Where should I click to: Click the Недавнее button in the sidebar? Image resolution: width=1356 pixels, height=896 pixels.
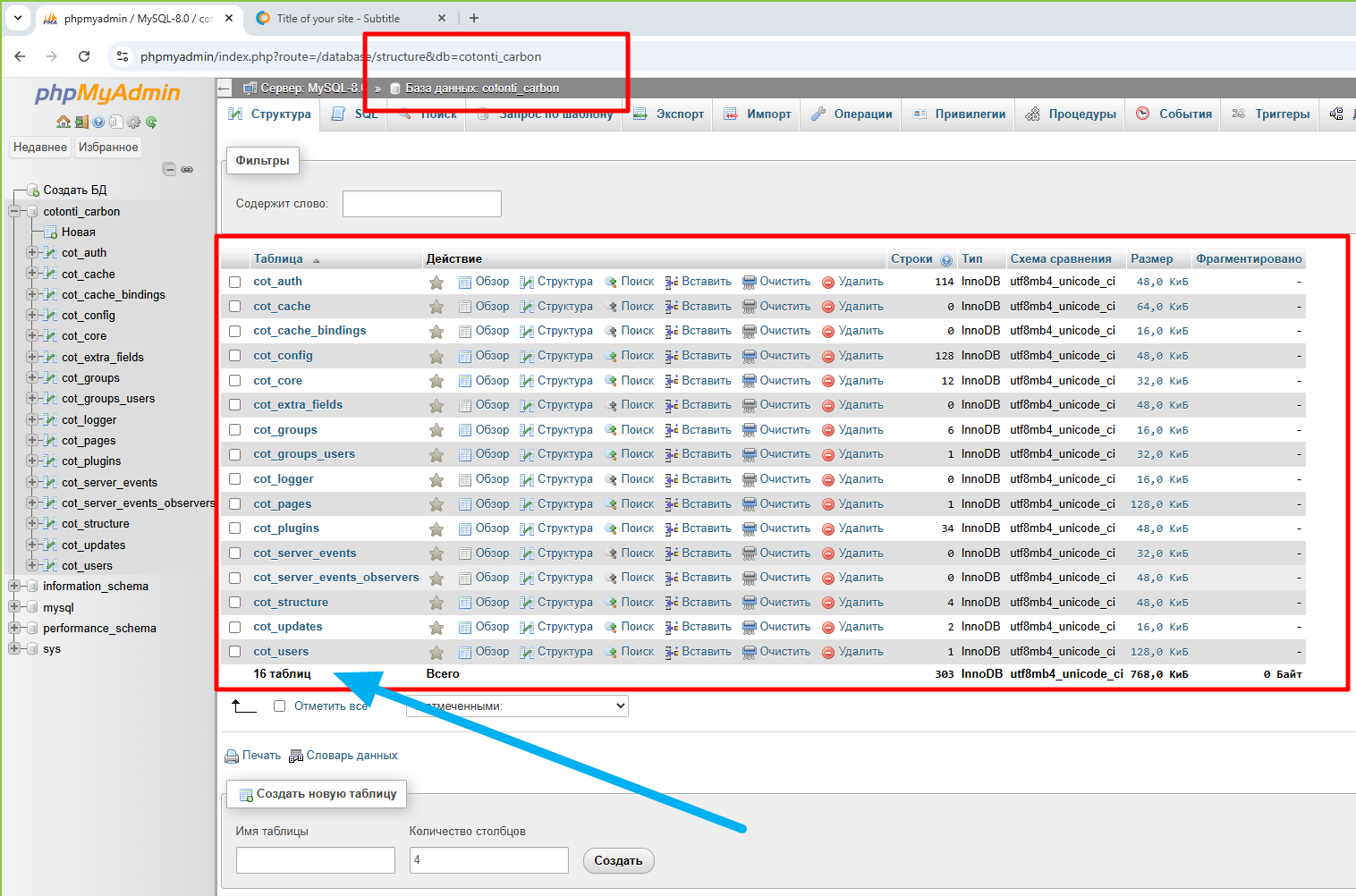pyautogui.click(x=40, y=148)
